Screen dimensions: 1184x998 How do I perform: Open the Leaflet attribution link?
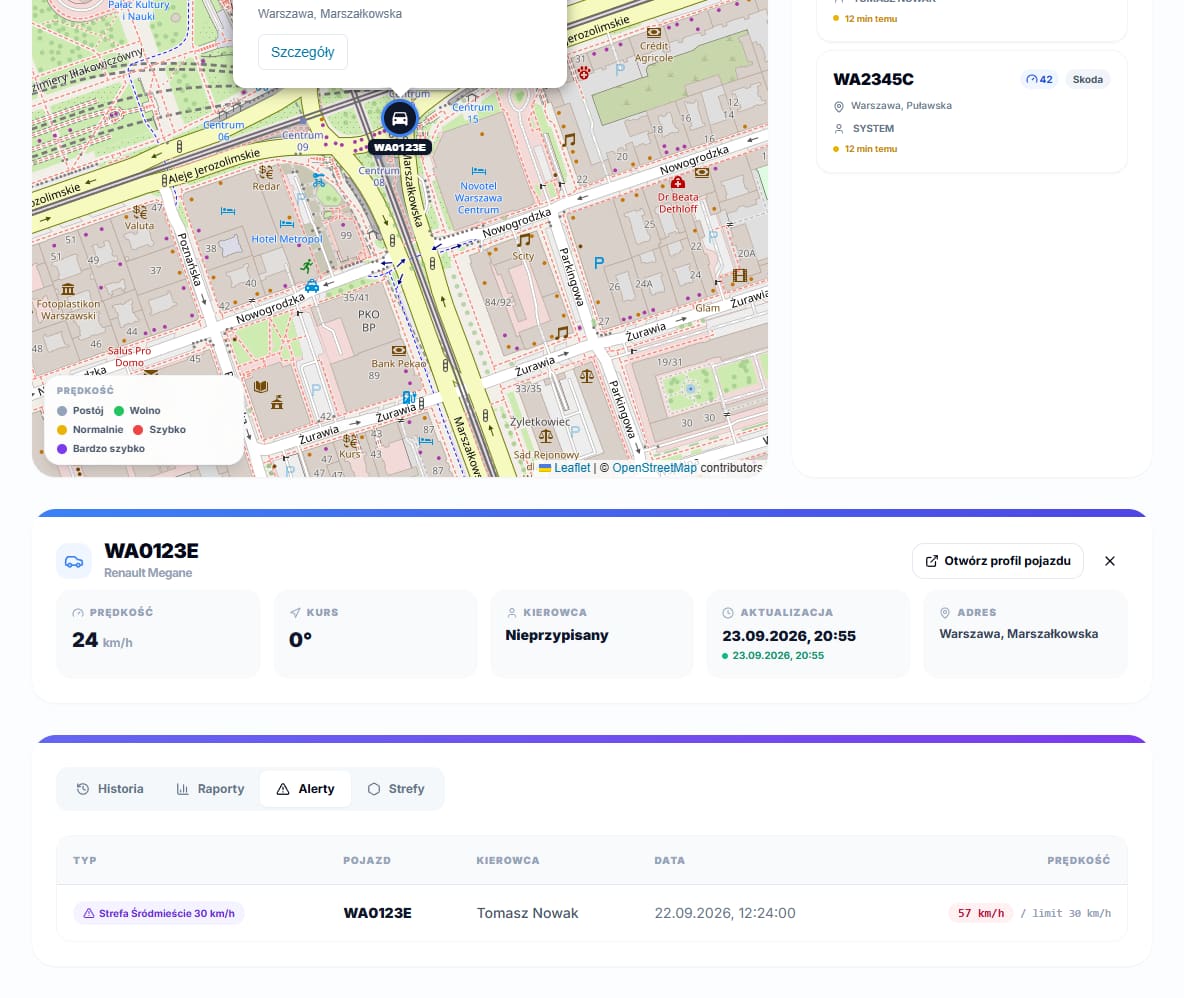[572, 468]
